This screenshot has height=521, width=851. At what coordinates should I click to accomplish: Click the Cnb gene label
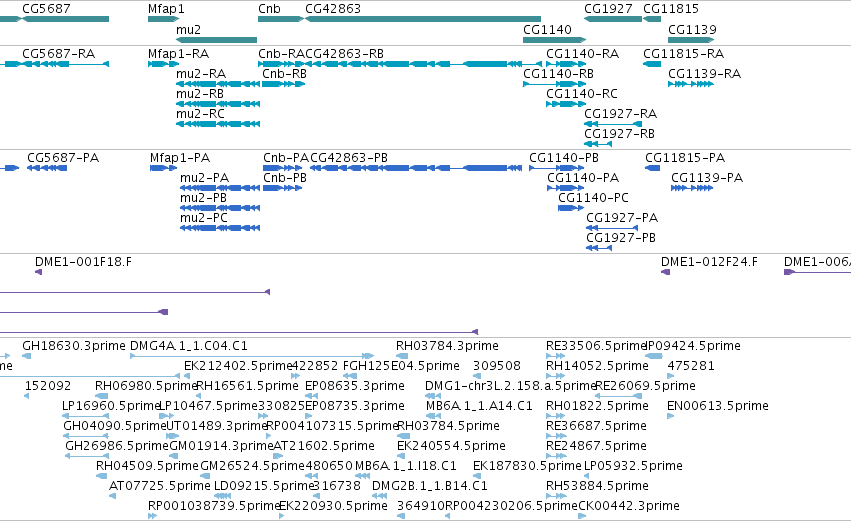click(269, 9)
